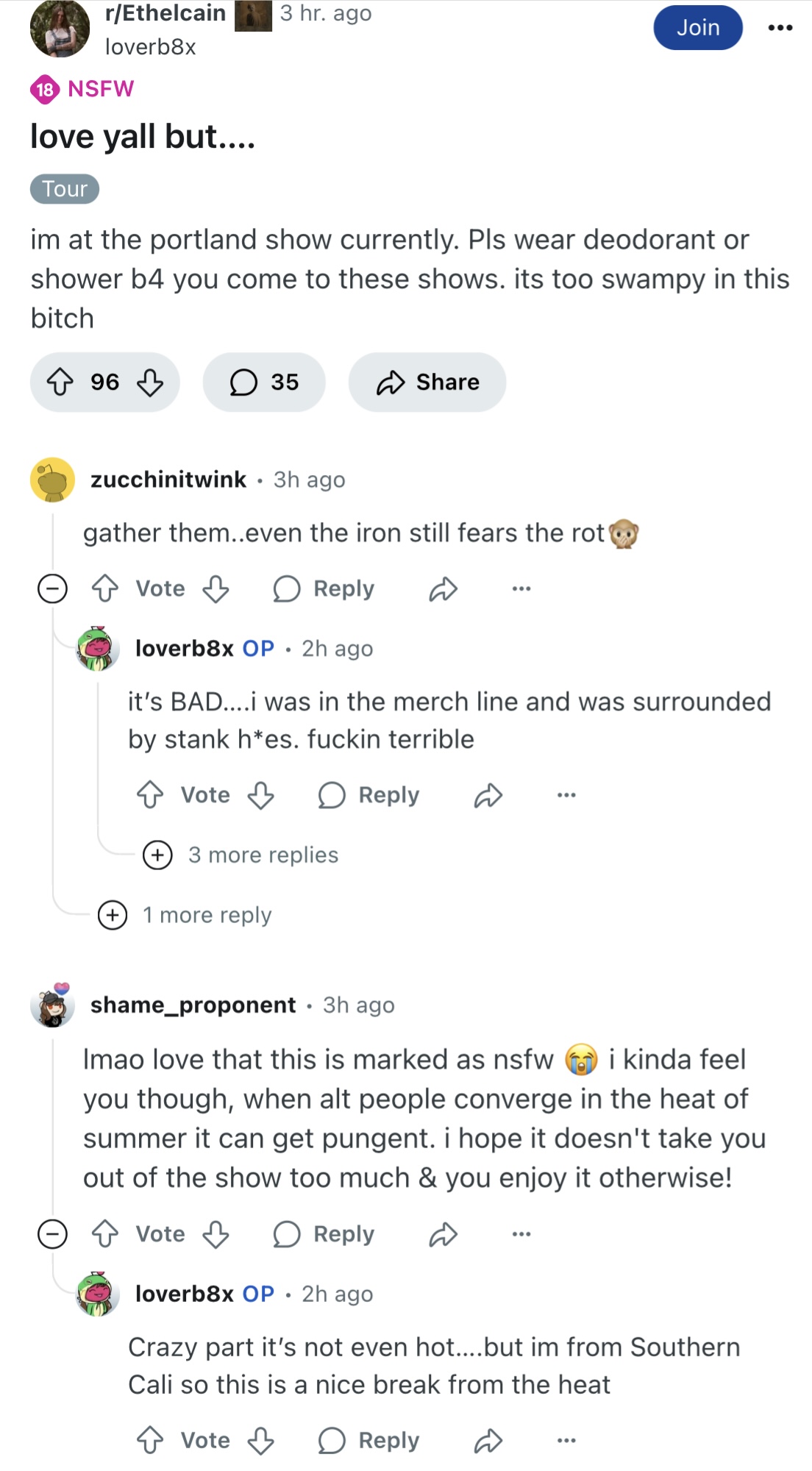Collapse zucchinitwink's comment thread

click(52, 588)
